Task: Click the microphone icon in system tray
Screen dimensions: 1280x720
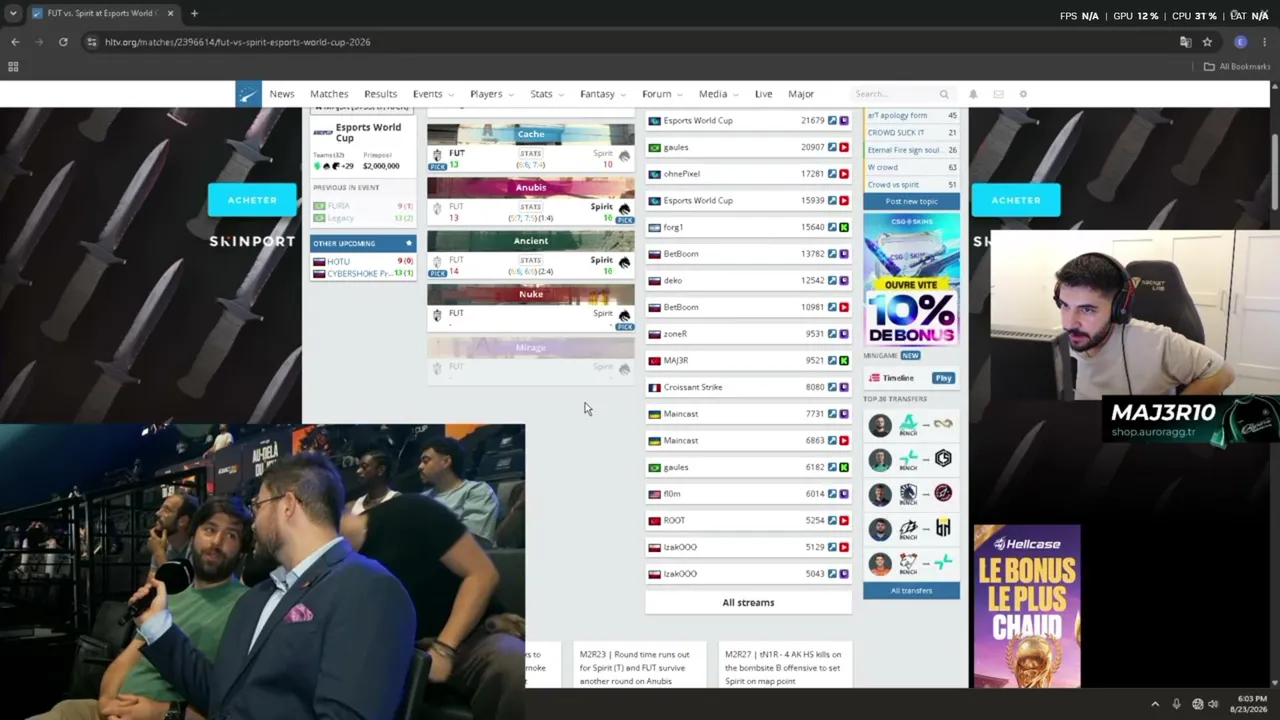Action: (1176, 704)
